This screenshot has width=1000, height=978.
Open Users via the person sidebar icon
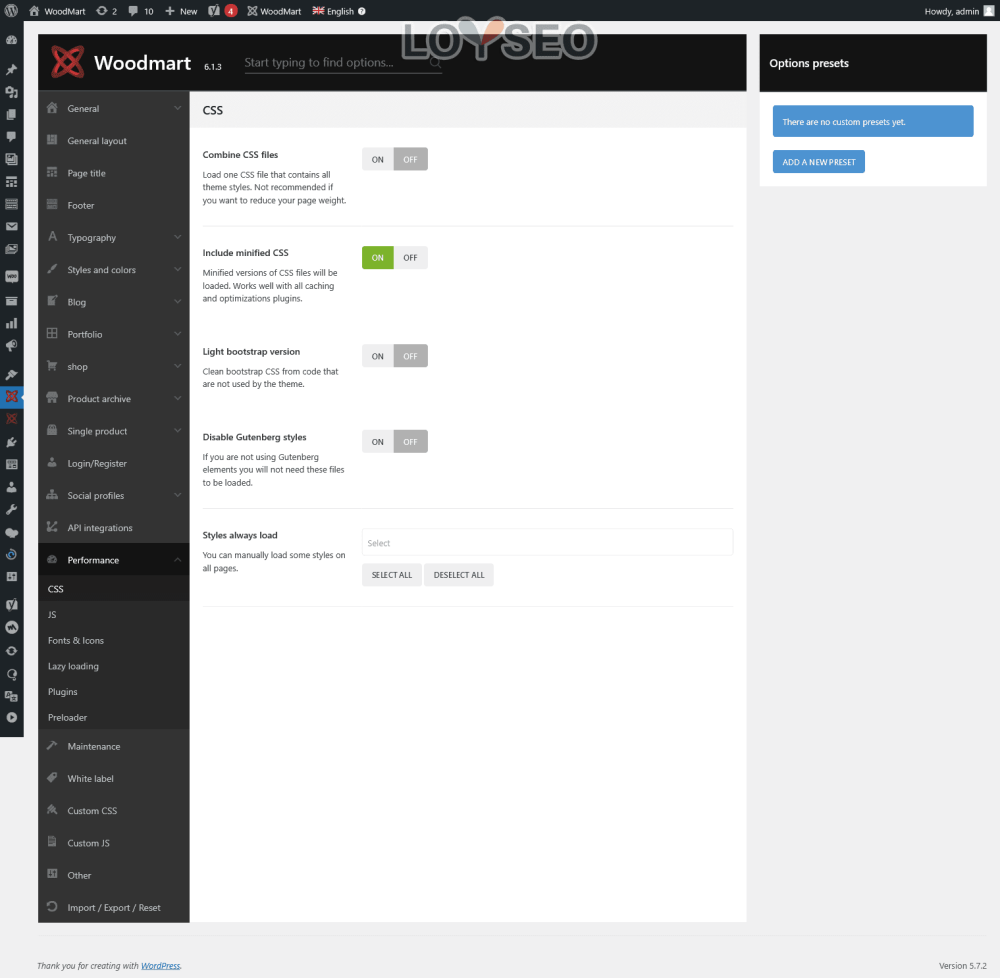point(11,487)
